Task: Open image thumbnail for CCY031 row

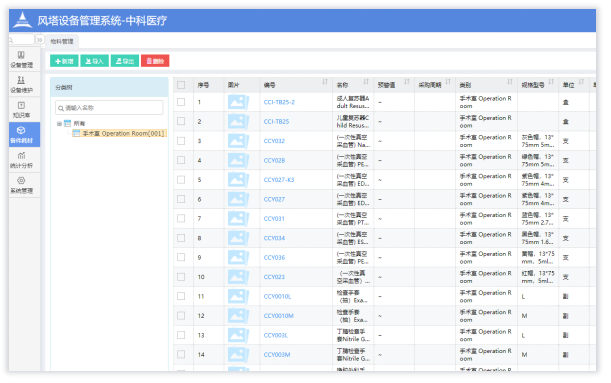Action: 238,219
